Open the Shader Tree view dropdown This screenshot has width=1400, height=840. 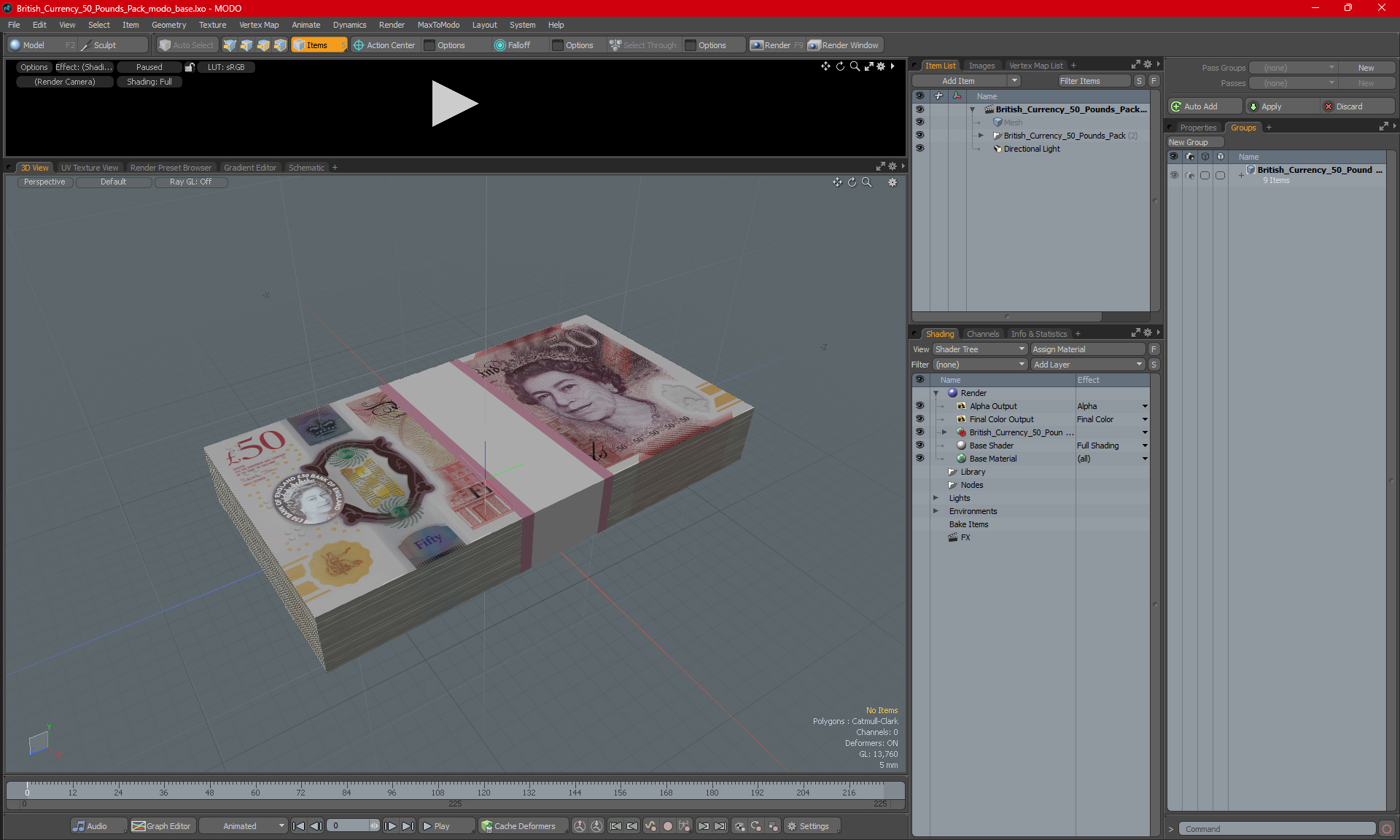(980, 349)
